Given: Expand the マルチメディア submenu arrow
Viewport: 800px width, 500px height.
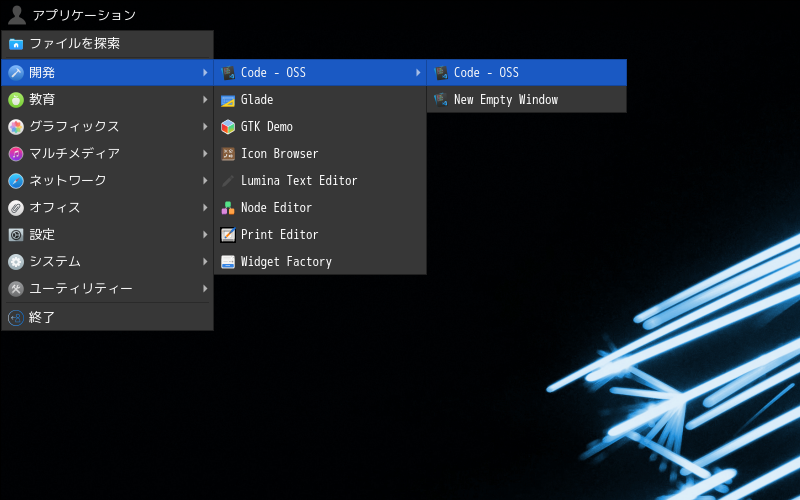Looking at the screenshot, I should pyautogui.click(x=205, y=154).
